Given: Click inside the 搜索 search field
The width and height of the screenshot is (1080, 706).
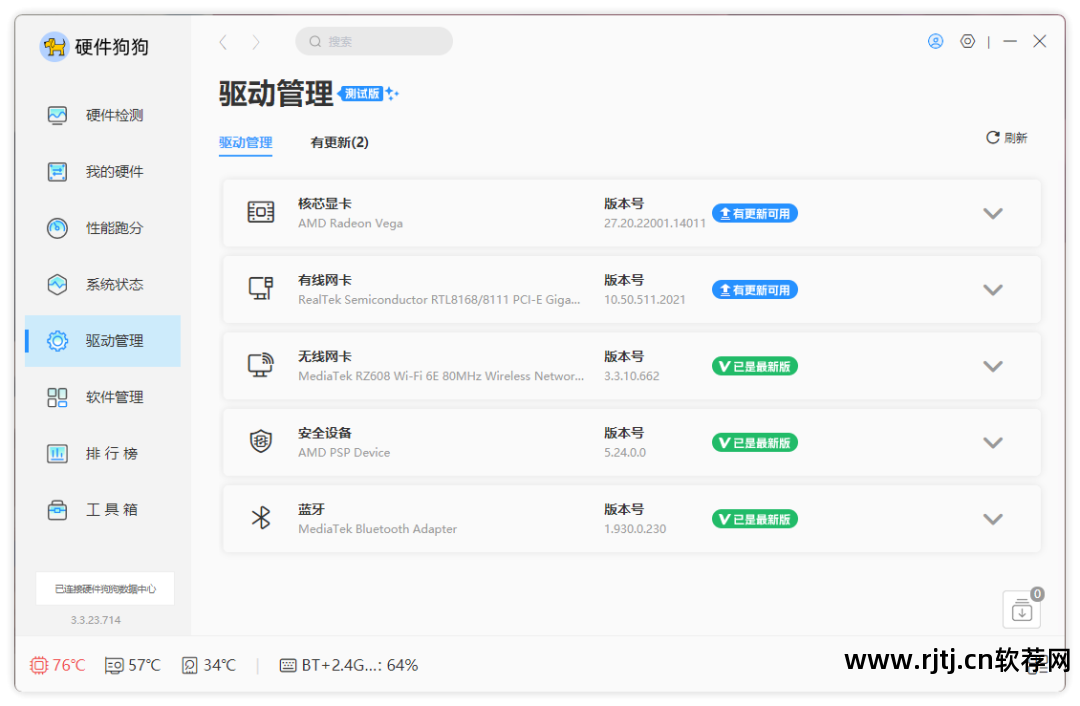Looking at the screenshot, I should pyautogui.click(x=374, y=41).
